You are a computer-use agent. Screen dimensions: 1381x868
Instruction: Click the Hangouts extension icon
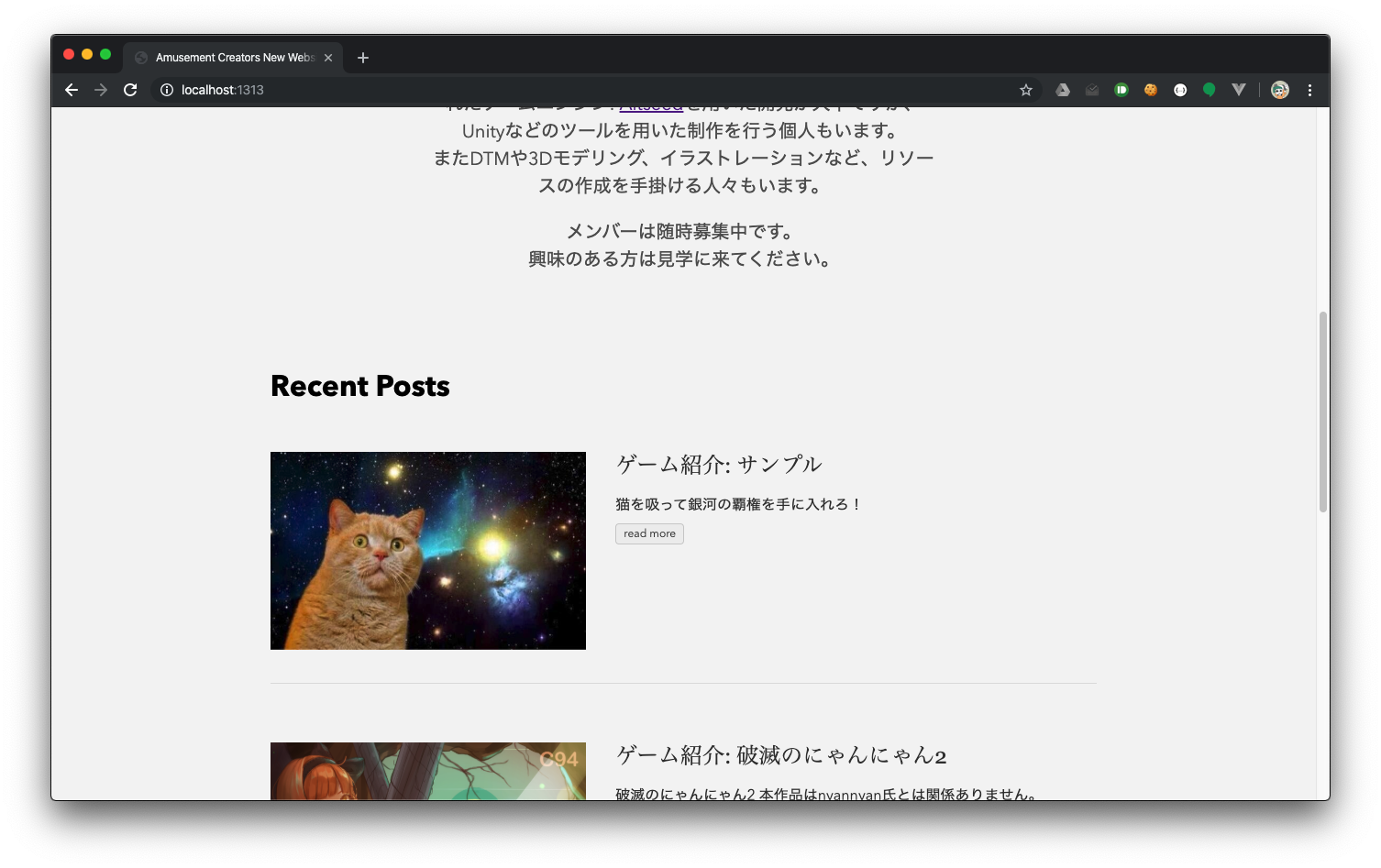coord(1210,90)
